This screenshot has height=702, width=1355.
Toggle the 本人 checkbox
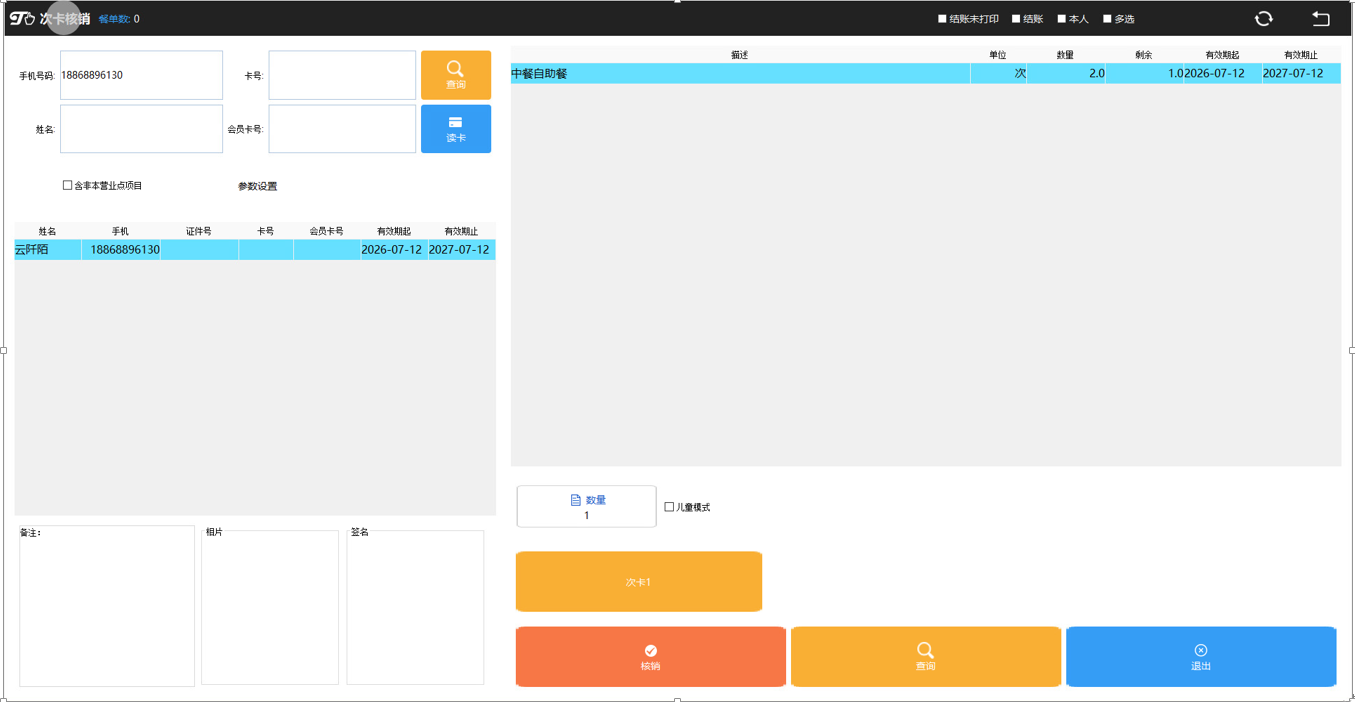pos(1062,19)
